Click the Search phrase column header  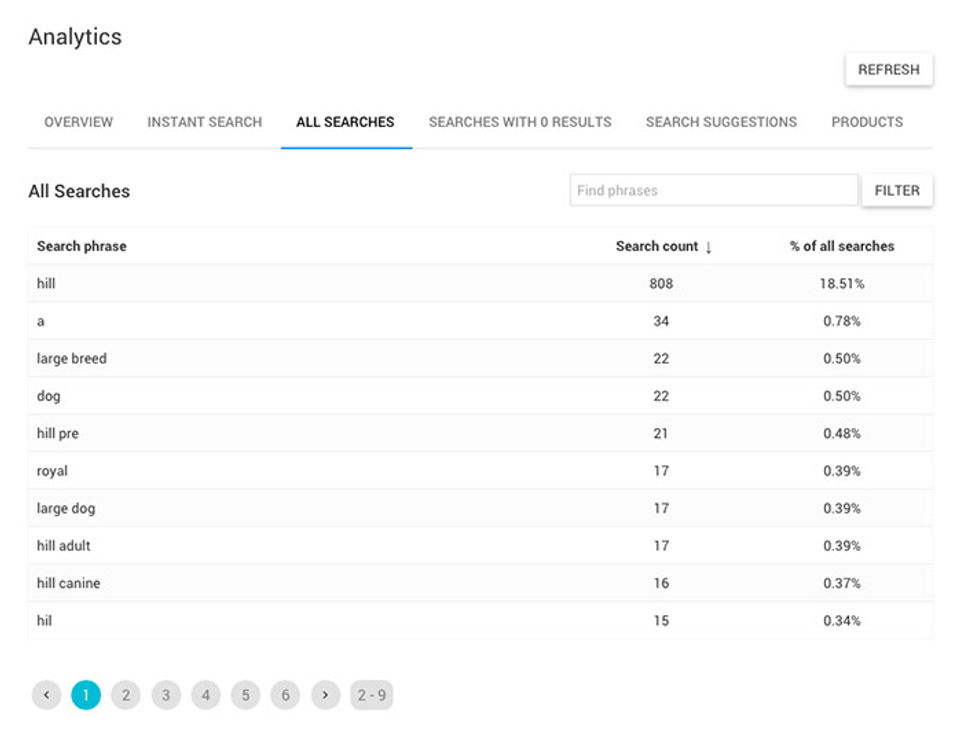click(x=82, y=246)
